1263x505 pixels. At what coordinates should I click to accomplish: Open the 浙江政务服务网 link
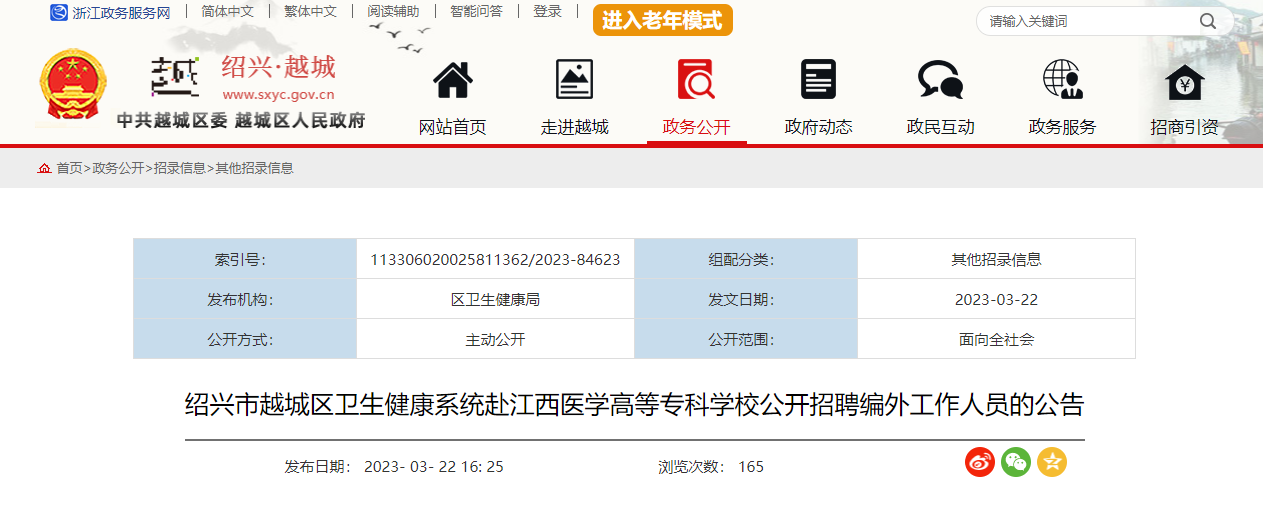(x=121, y=12)
